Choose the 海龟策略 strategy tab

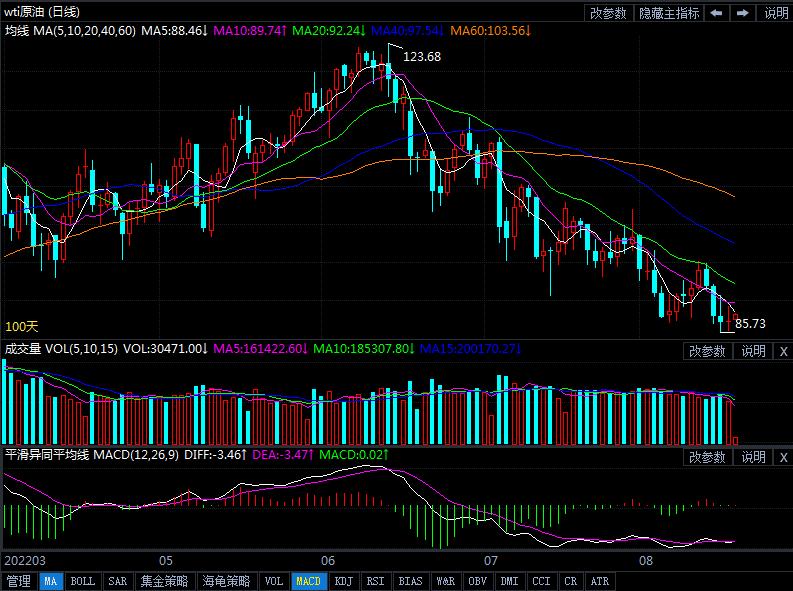click(226, 581)
